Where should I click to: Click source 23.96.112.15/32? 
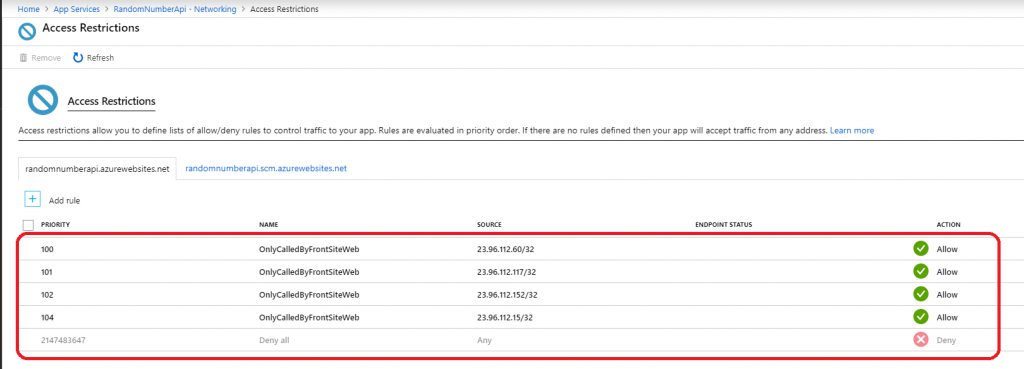coord(505,317)
